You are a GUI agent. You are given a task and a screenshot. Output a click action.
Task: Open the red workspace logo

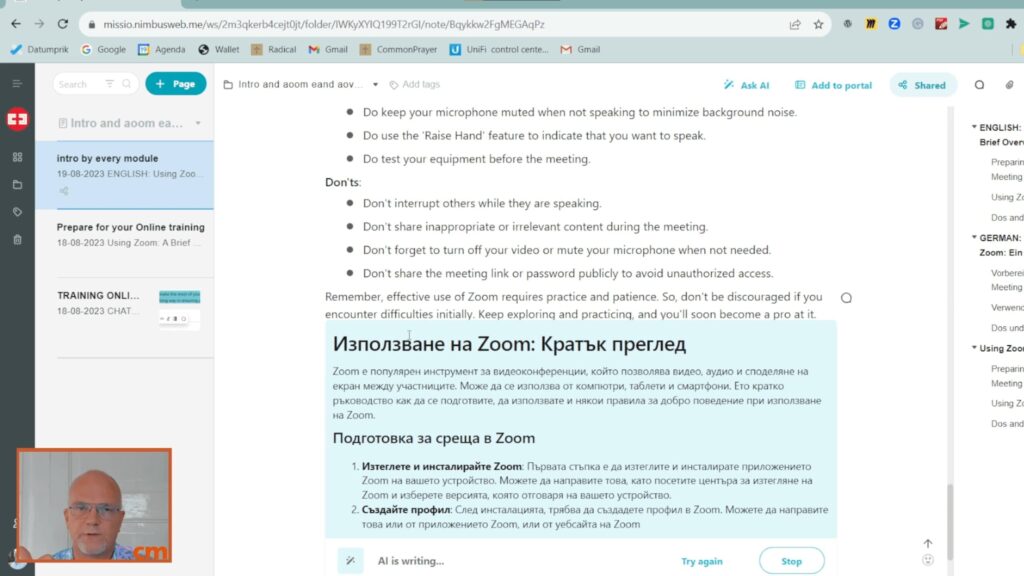(x=18, y=119)
